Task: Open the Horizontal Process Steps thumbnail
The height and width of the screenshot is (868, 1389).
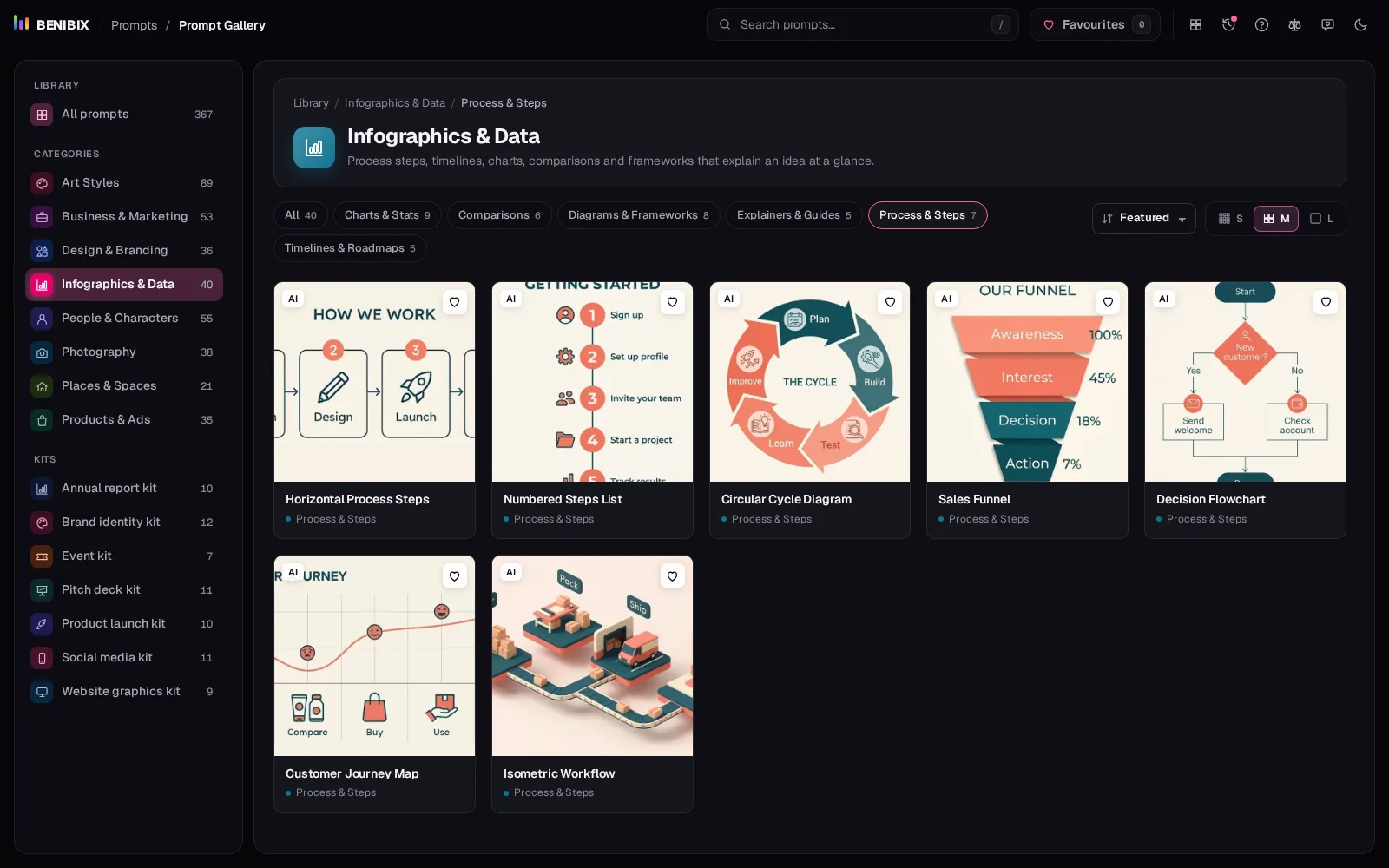Action: pos(374,382)
